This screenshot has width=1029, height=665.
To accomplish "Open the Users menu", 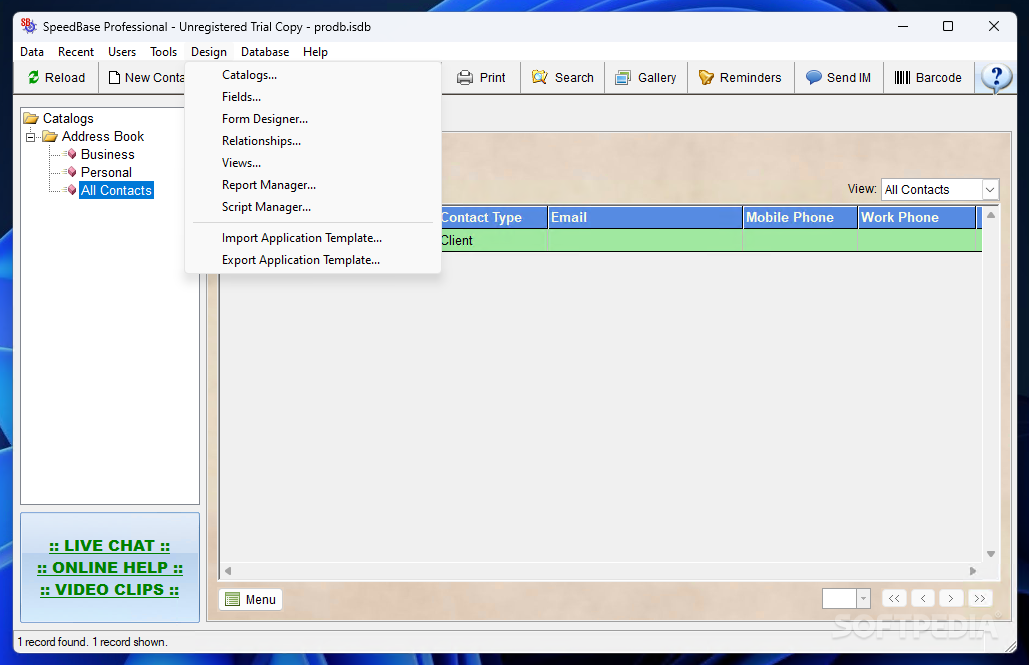I will (x=122, y=52).
